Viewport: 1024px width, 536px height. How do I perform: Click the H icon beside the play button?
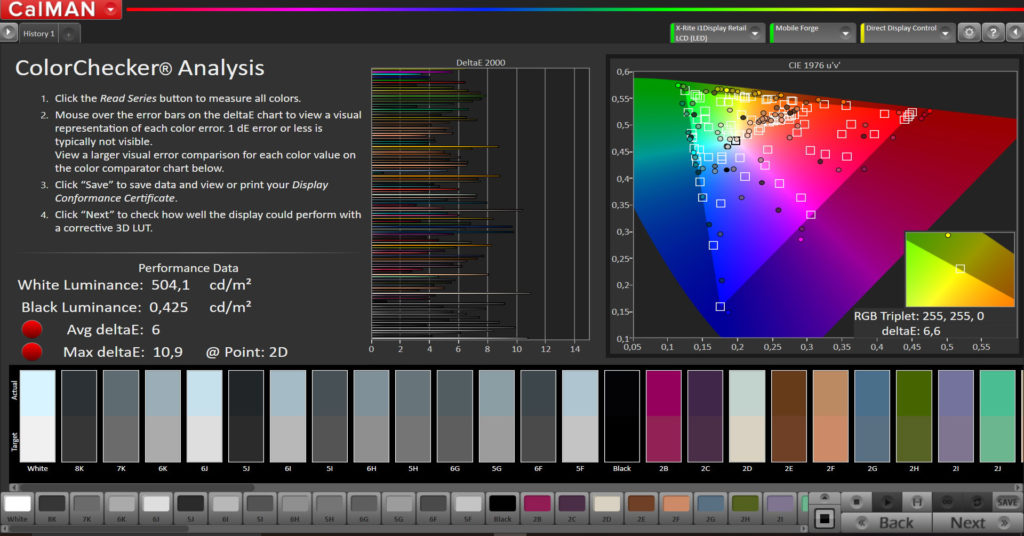pyautogui.click(x=916, y=500)
